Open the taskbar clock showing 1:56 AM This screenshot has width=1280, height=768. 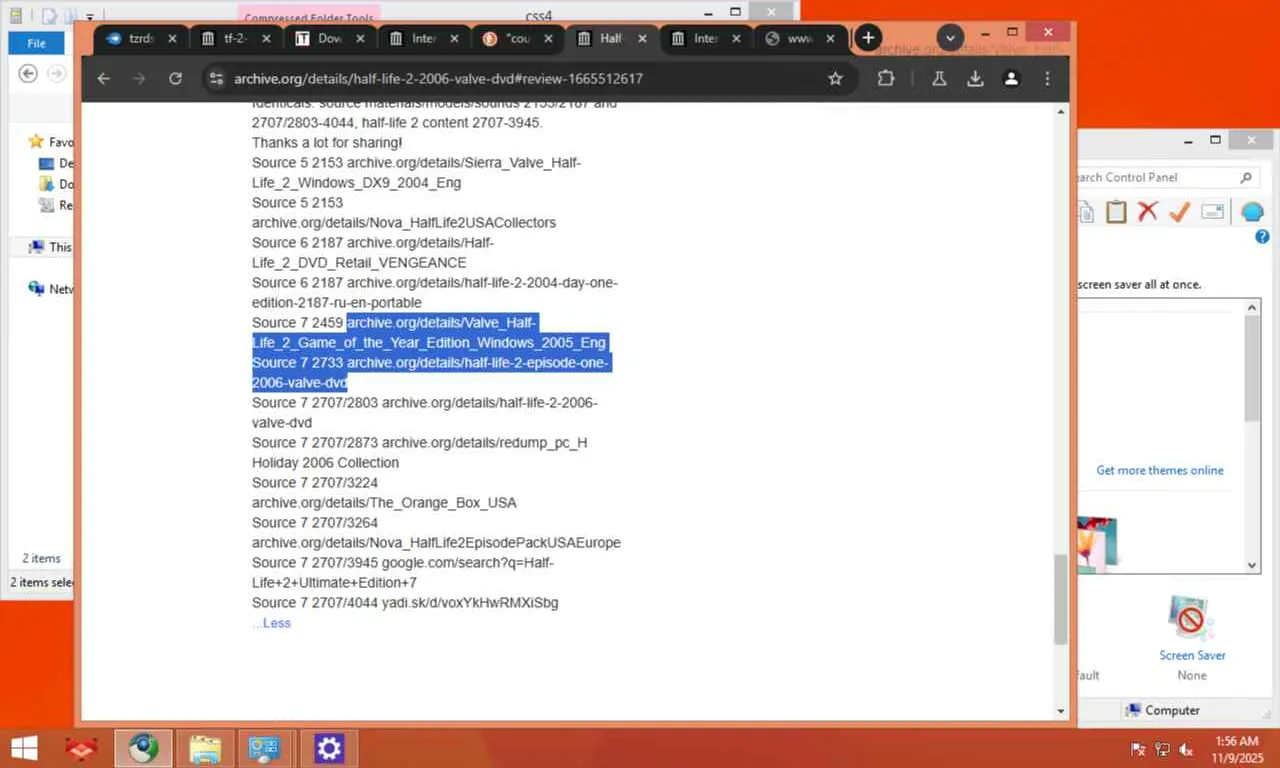[x=1236, y=748]
